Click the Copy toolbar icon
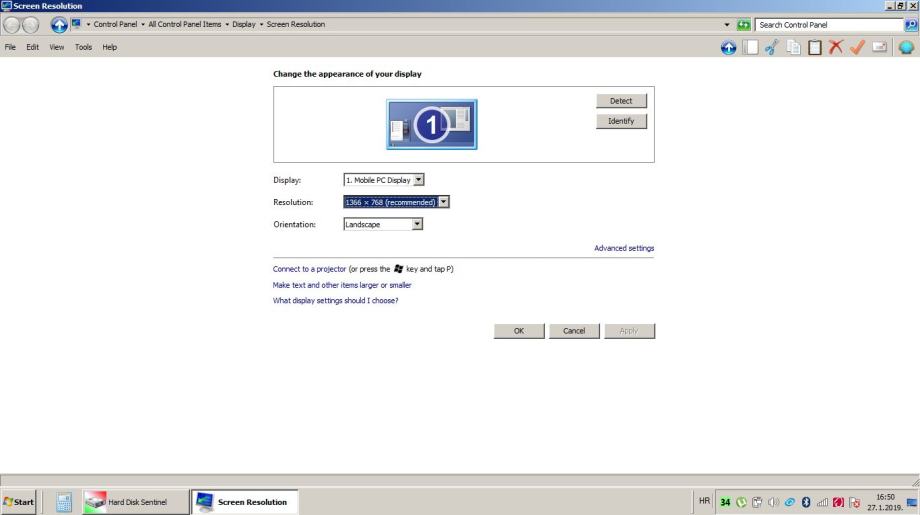920x515 pixels. (793, 48)
